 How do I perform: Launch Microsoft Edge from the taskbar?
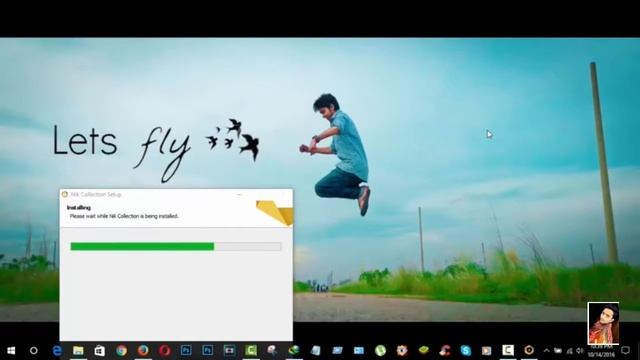click(57, 351)
